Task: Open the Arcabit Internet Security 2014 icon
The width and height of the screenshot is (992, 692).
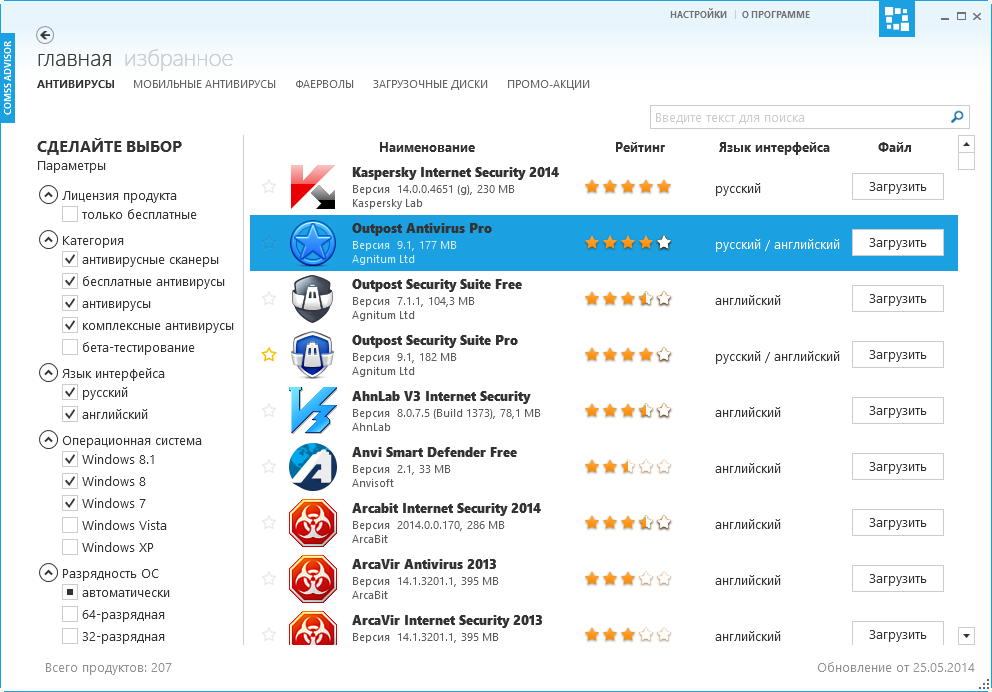Action: coord(313,522)
